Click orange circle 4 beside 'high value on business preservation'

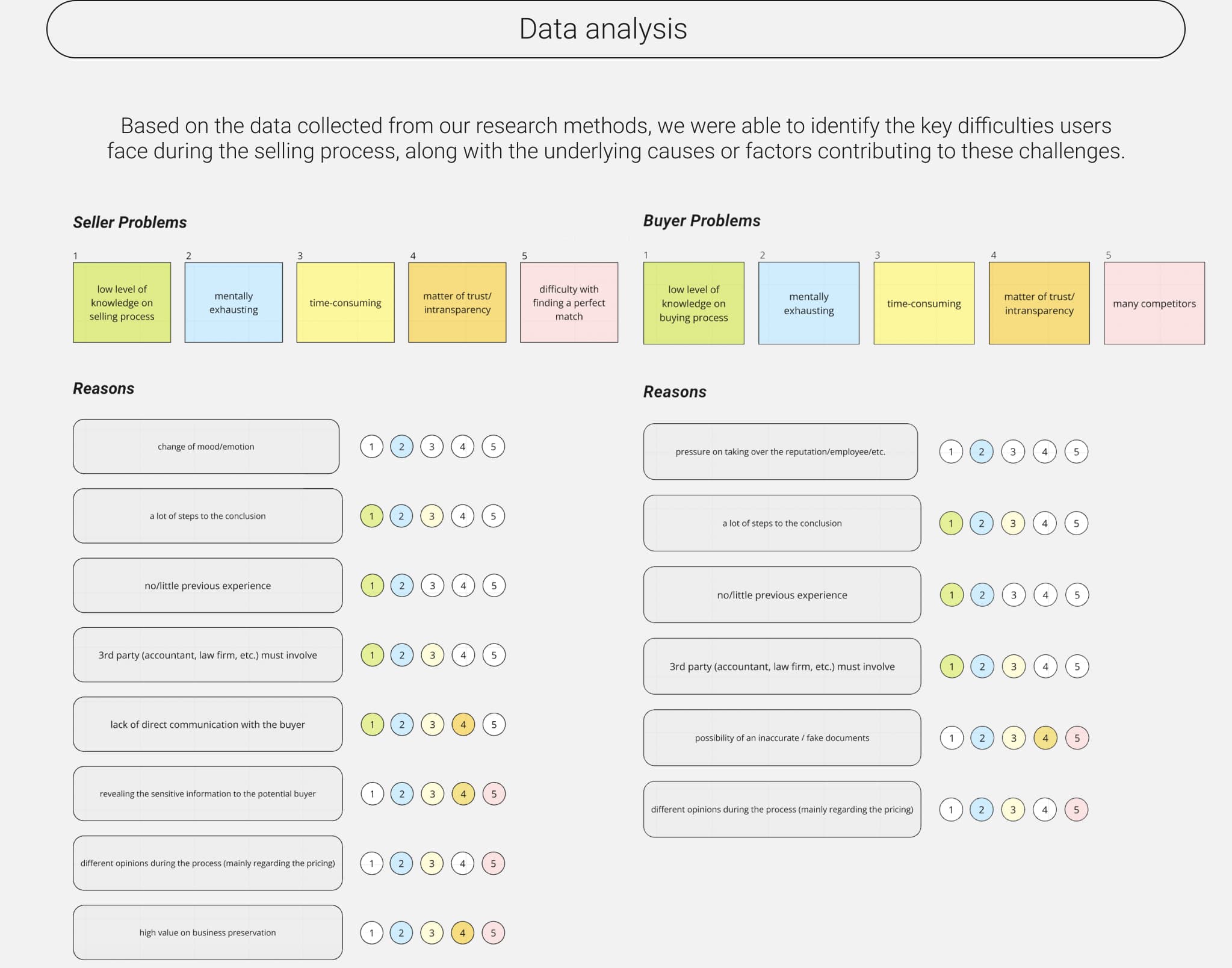(462, 933)
